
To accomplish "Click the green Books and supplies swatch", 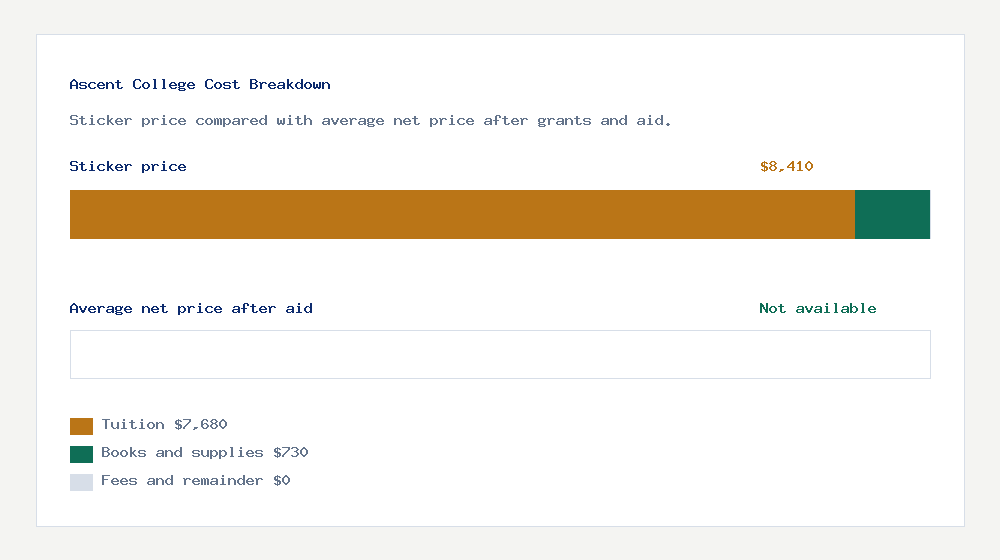I will pos(81,454).
